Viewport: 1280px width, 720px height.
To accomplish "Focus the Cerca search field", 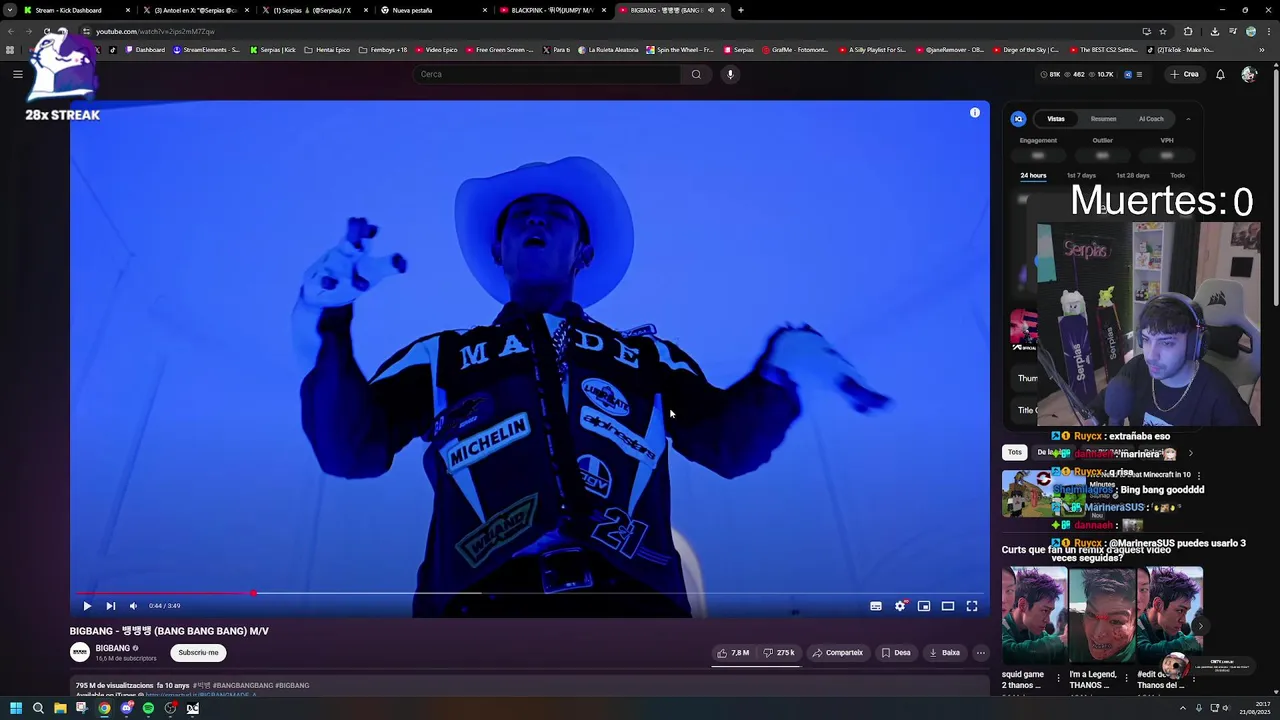I will pos(548,74).
